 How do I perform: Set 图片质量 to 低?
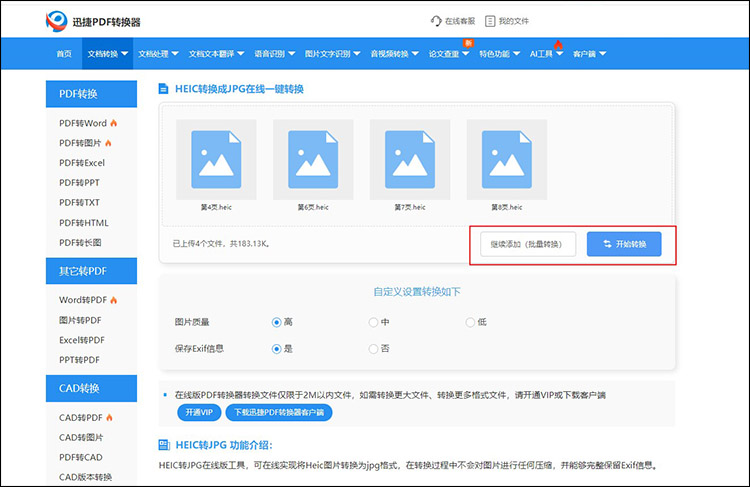tap(470, 322)
